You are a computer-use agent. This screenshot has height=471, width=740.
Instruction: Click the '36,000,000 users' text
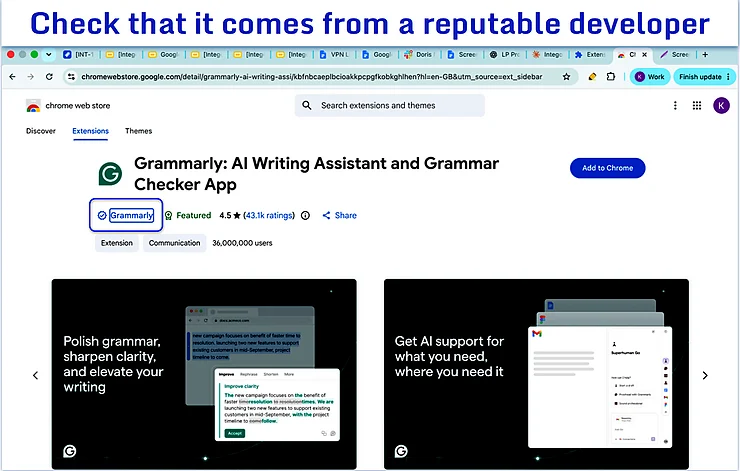click(x=242, y=243)
